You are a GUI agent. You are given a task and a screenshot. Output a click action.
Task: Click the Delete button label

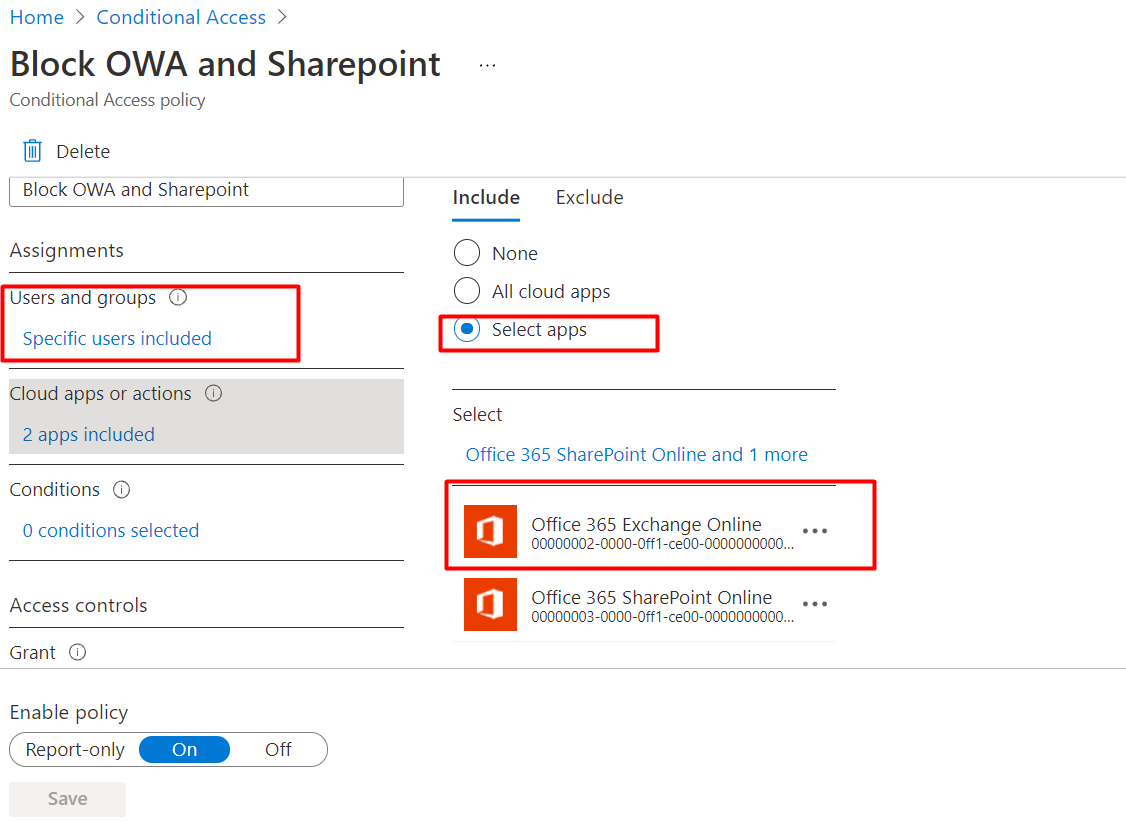pos(83,151)
